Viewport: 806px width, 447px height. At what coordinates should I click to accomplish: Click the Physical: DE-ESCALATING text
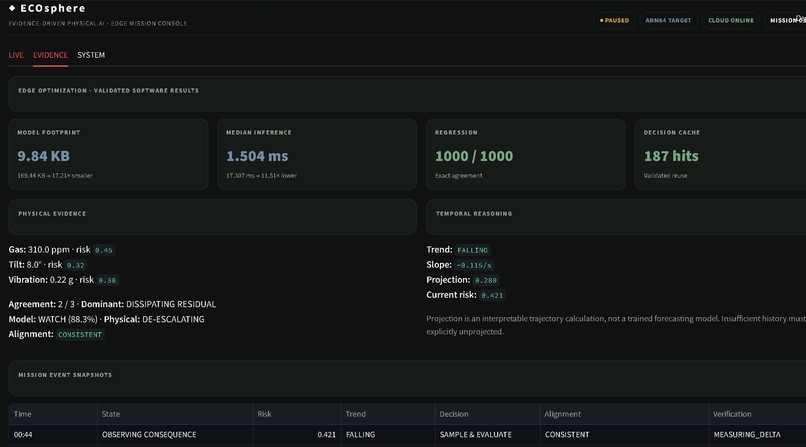(154, 319)
